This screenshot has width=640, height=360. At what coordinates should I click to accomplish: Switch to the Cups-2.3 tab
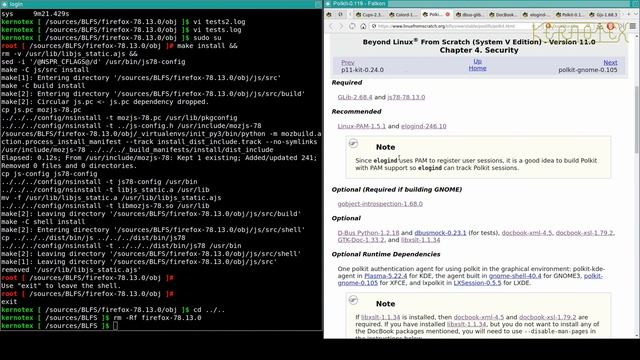(369, 15)
